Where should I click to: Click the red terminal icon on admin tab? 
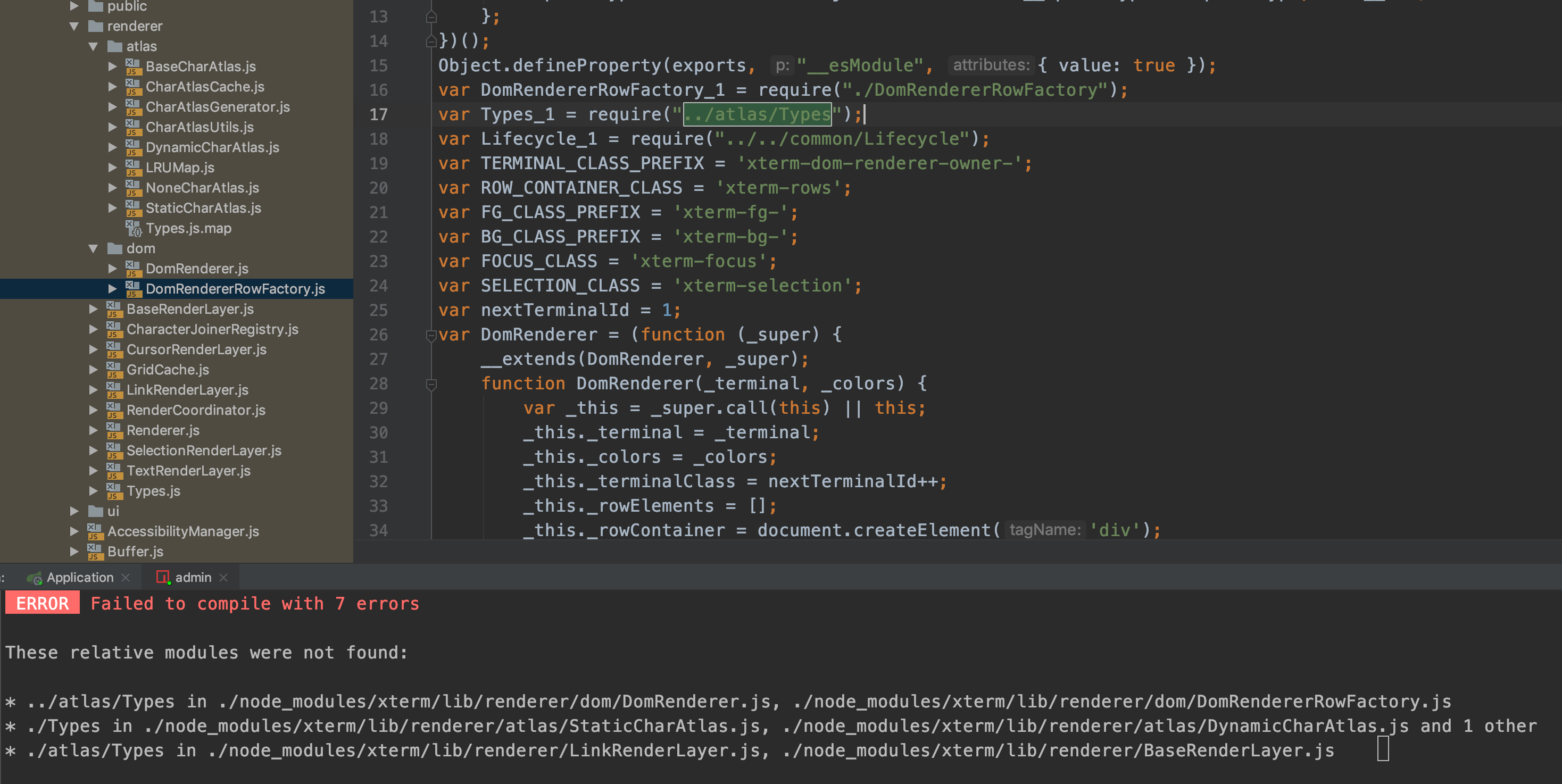click(162, 577)
